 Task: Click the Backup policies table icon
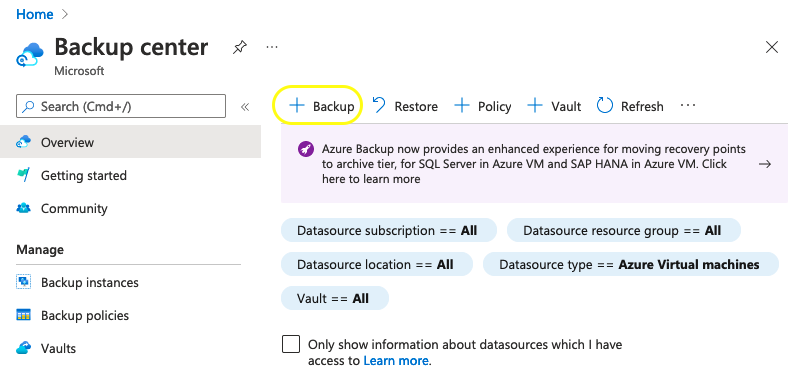23,315
